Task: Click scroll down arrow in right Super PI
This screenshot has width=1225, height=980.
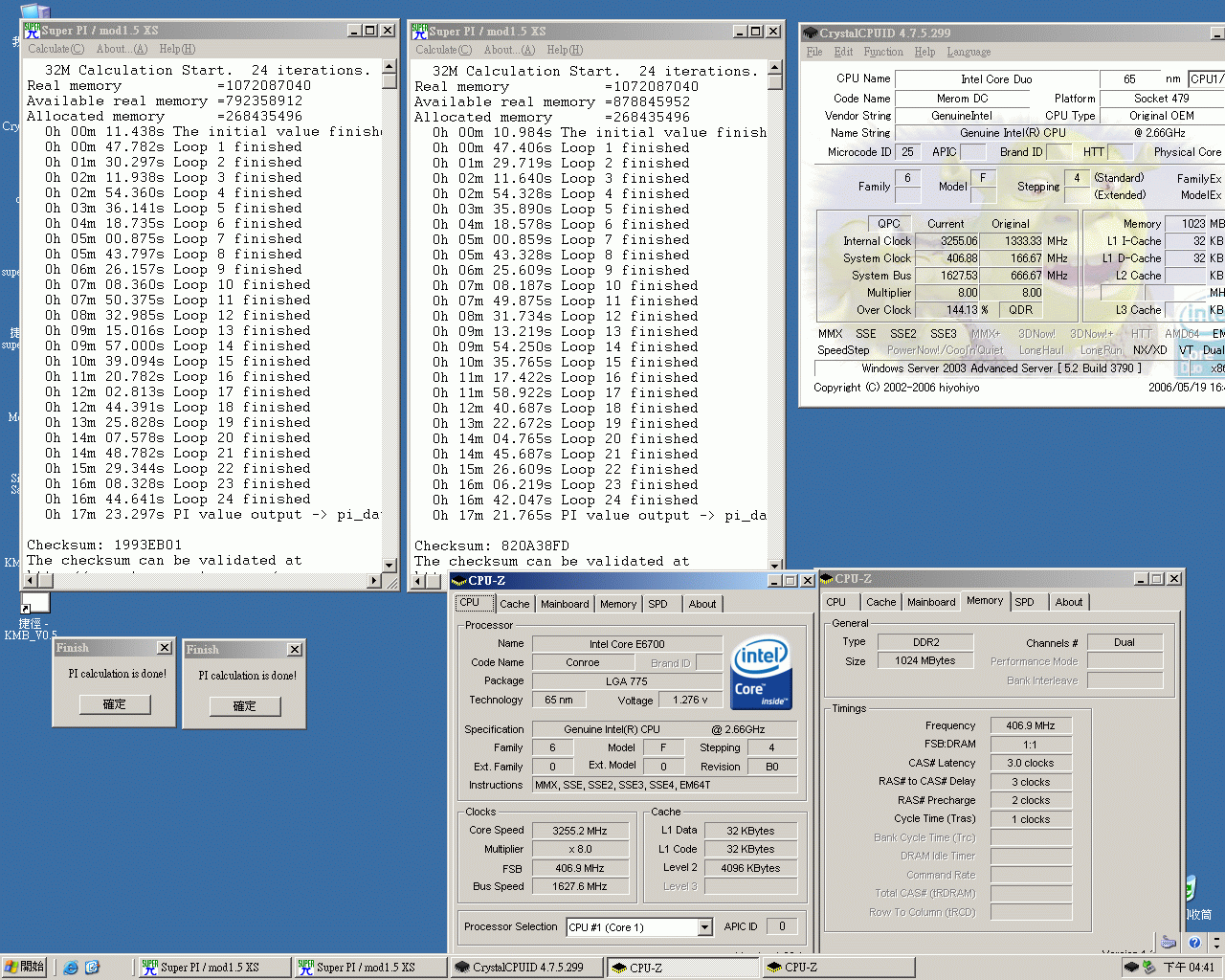Action: point(777,567)
